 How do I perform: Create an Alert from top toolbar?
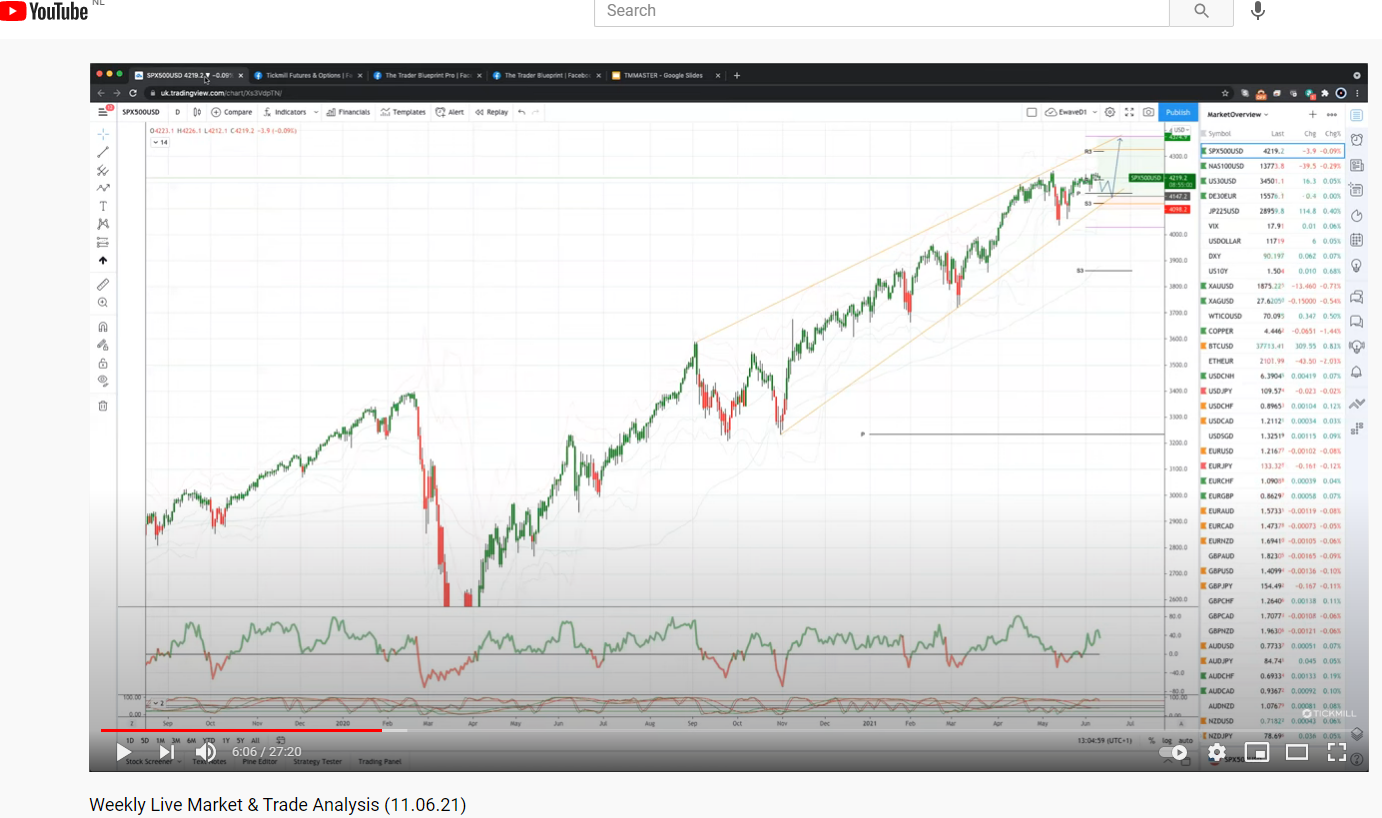[x=450, y=112]
